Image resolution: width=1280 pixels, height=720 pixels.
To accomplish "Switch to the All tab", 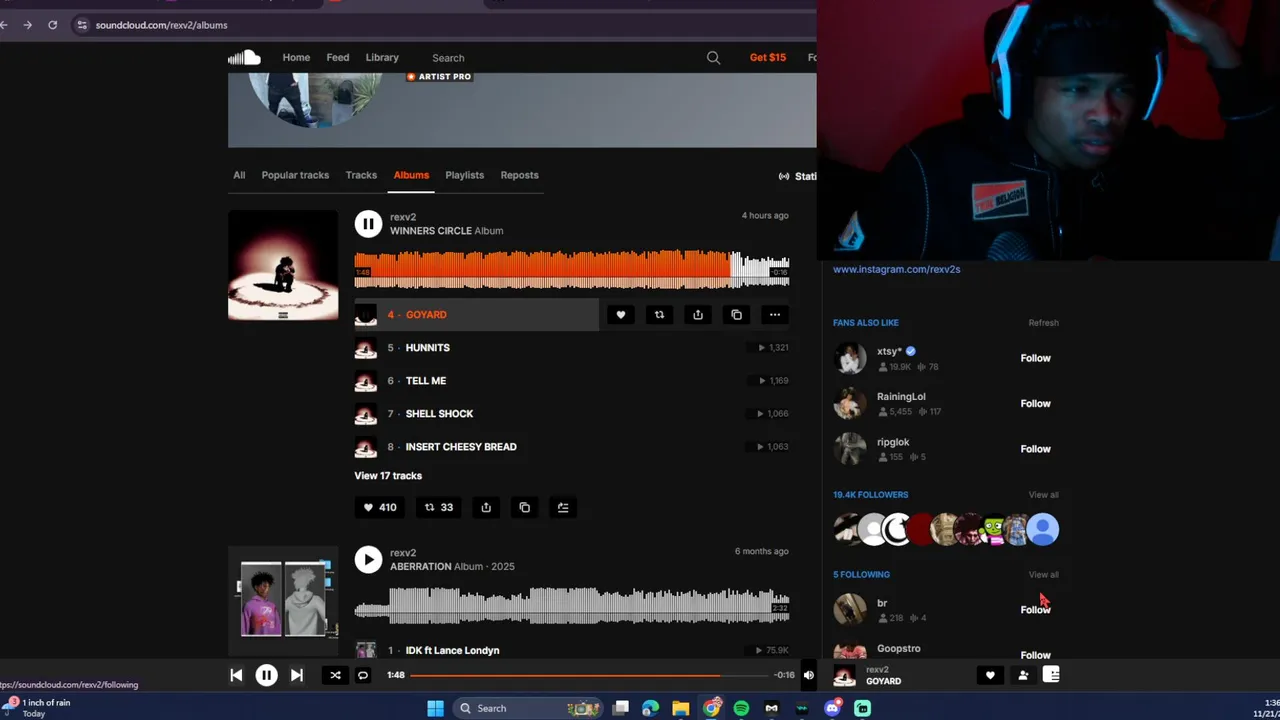I will 239,175.
